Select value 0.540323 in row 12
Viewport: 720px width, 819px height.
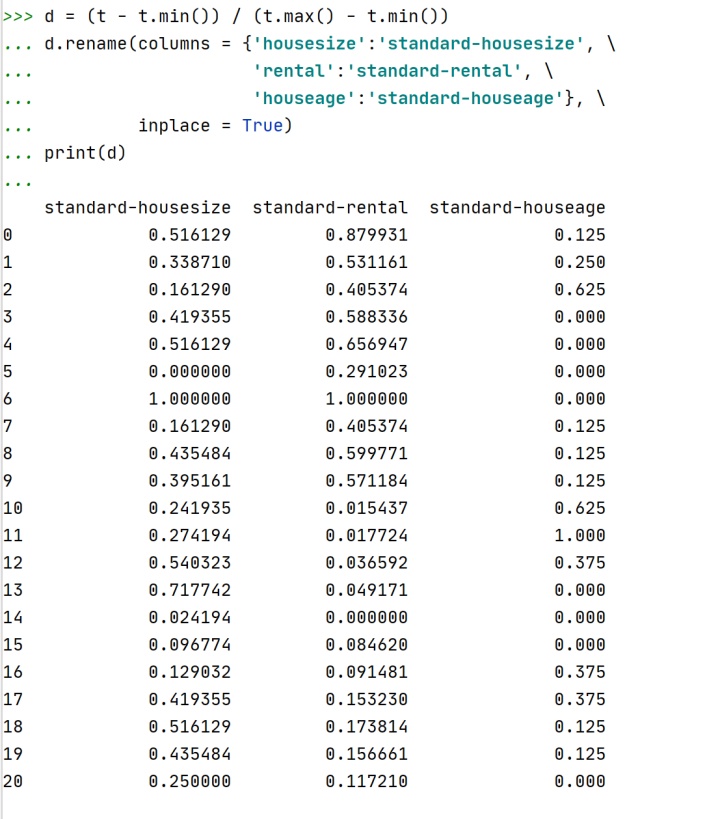[190, 563]
